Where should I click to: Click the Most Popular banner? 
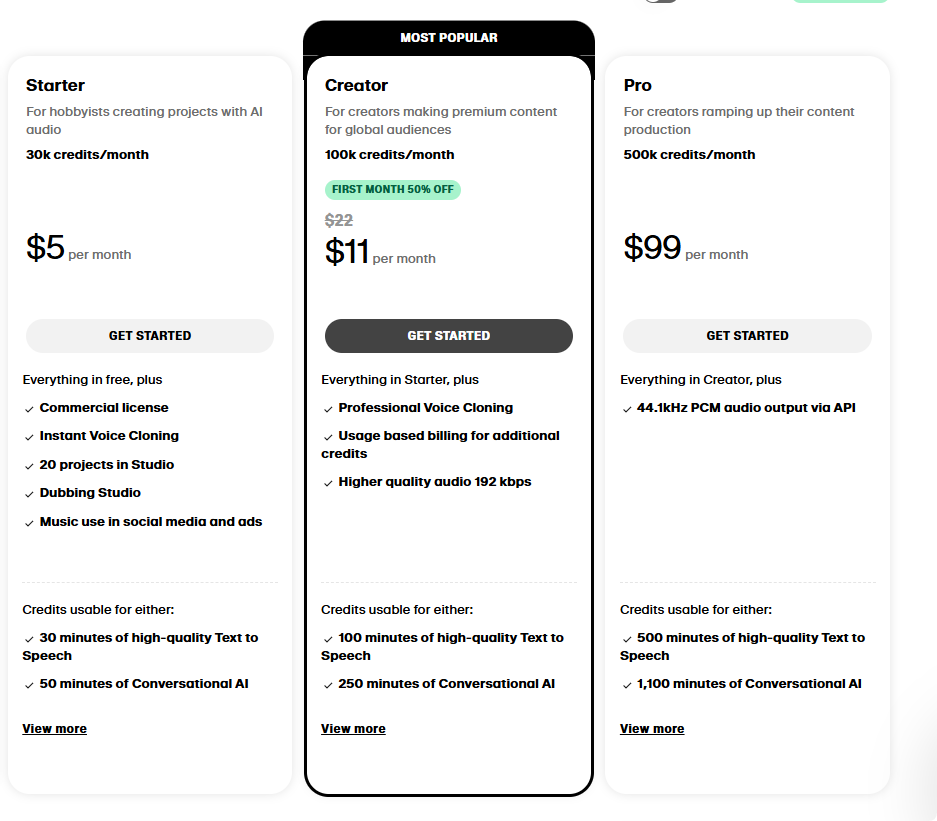click(449, 38)
